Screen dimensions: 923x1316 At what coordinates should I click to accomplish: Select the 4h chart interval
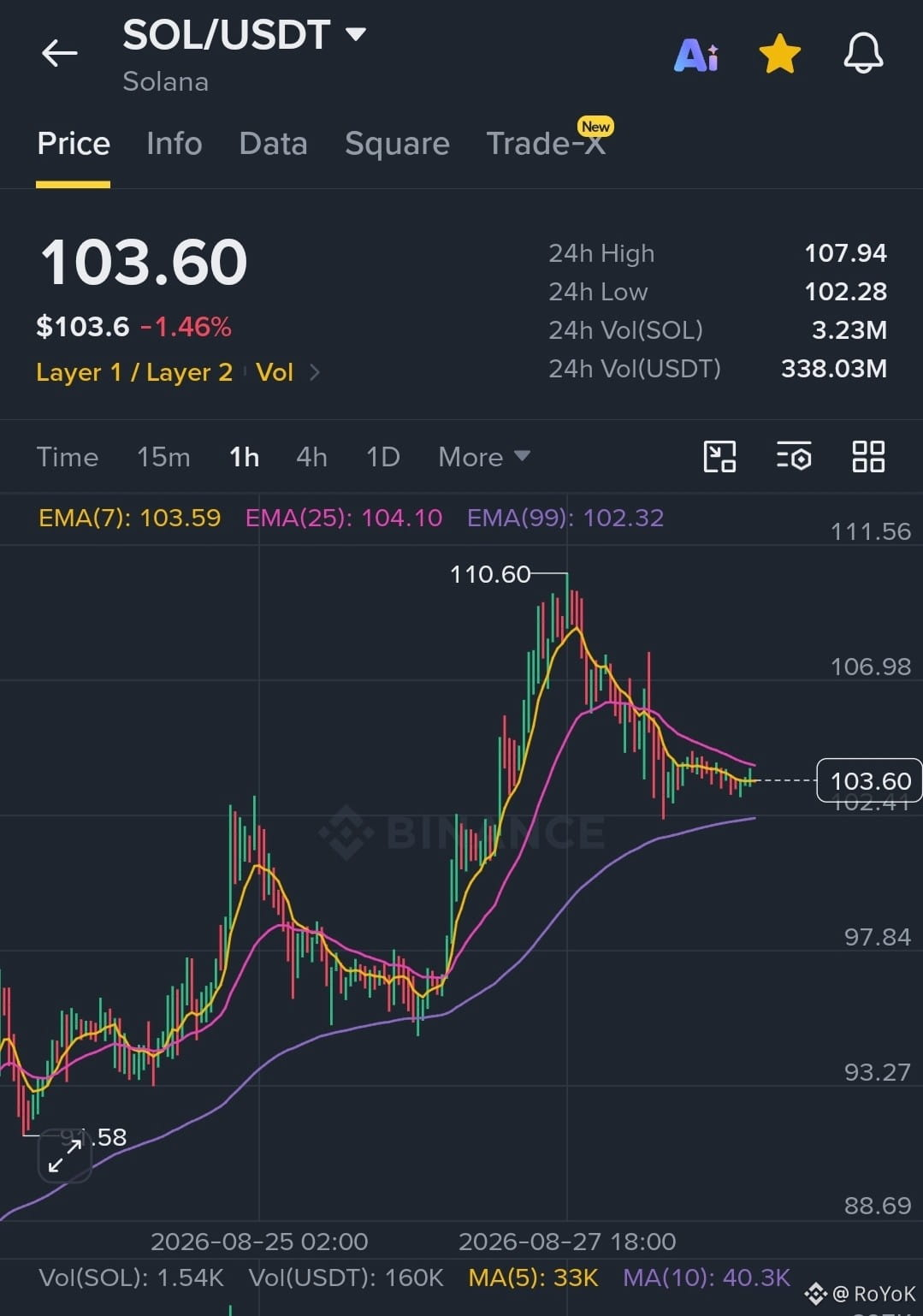[x=311, y=457]
